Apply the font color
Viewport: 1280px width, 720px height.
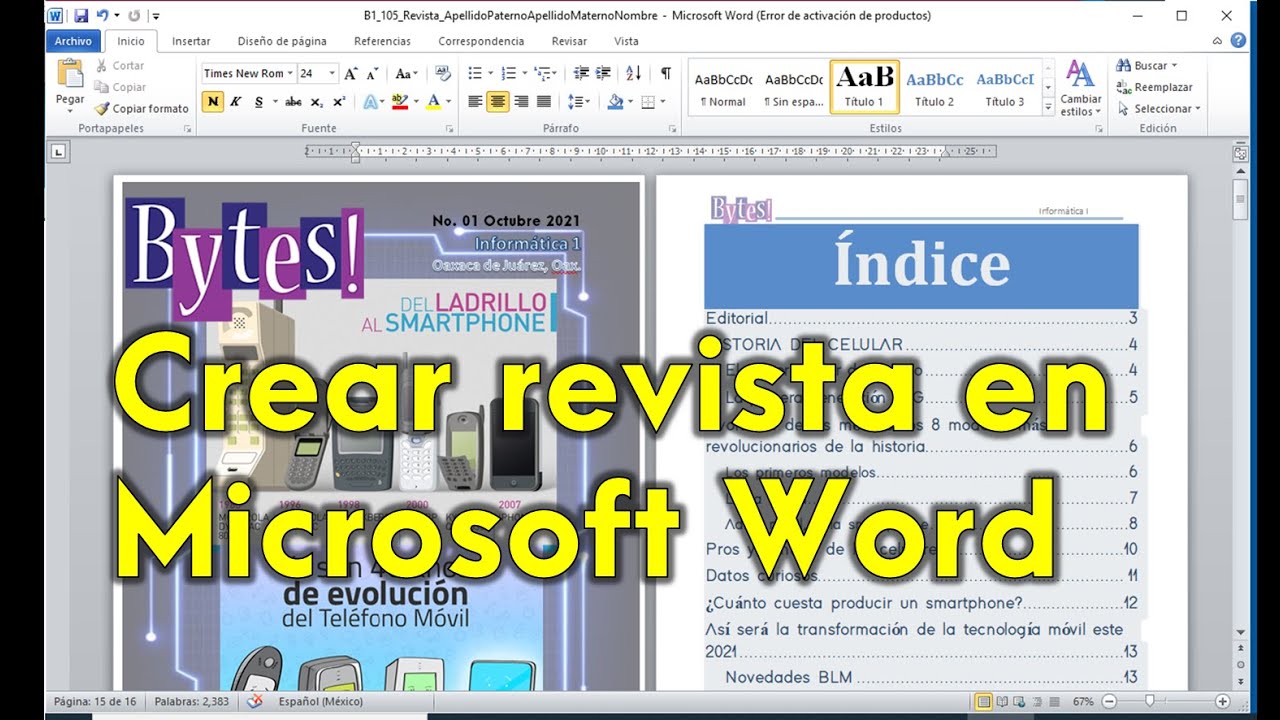[433, 101]
